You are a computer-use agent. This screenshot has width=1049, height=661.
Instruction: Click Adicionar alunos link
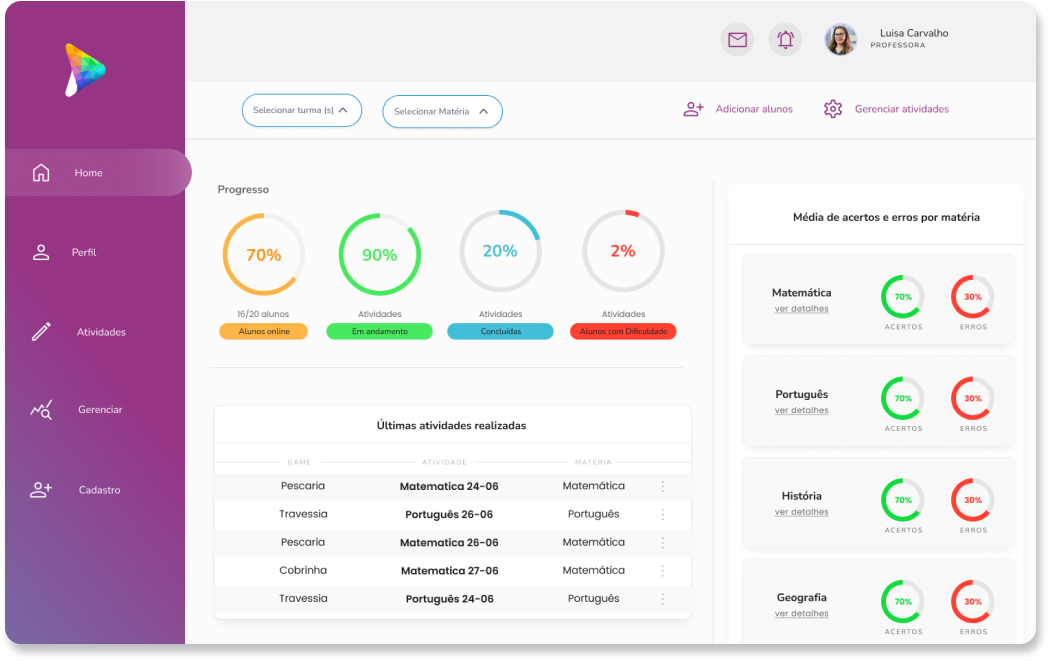coord(753,109)
